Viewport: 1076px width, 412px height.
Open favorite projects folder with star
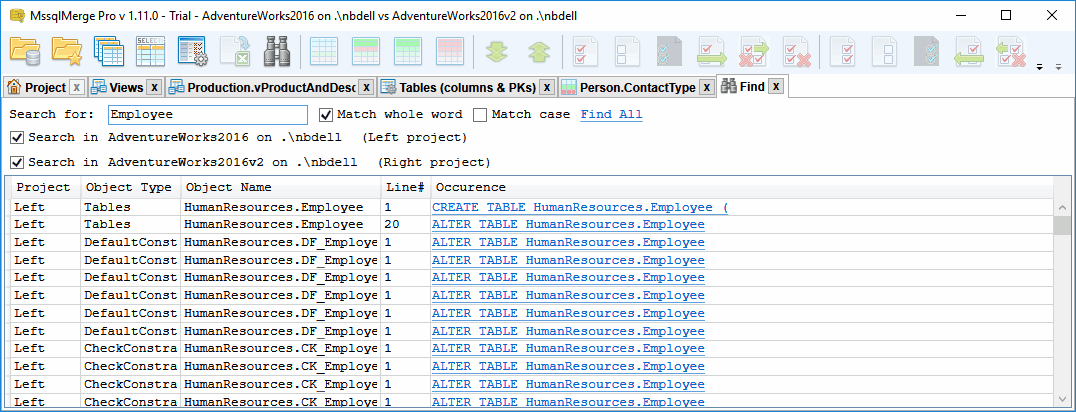pyautogui.click(x=67, y=52)
